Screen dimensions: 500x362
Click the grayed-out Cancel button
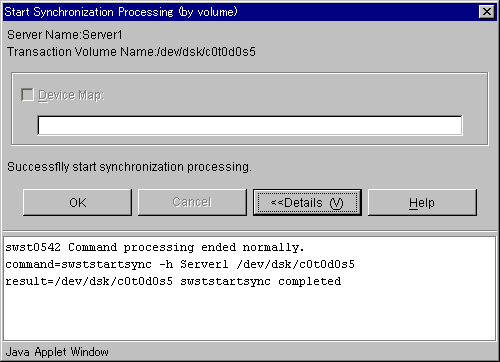[x=192, y=202]
